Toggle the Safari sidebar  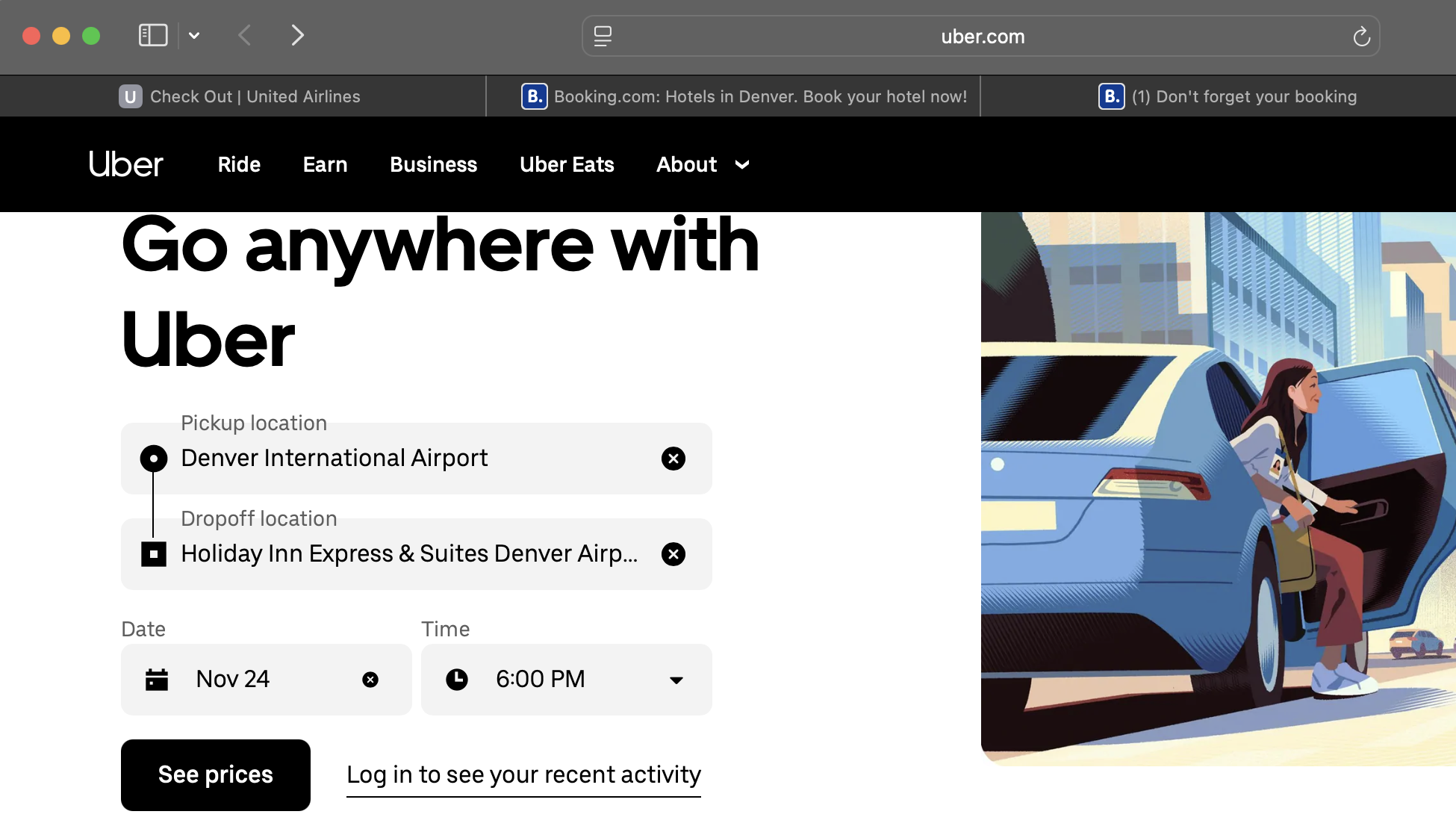[153, 35]
